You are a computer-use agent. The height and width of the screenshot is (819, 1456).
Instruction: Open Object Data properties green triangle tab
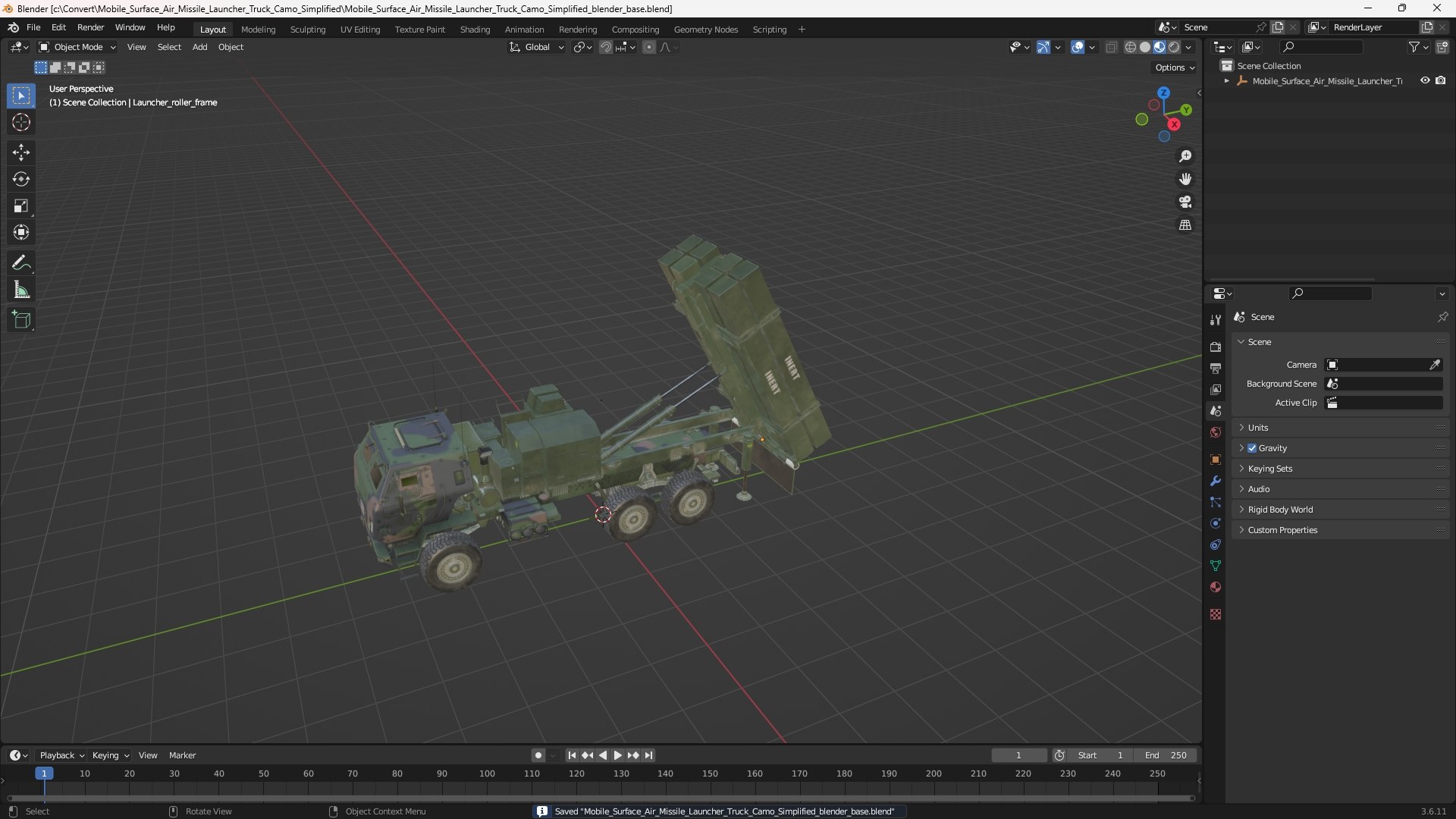tap(1216, 566)
